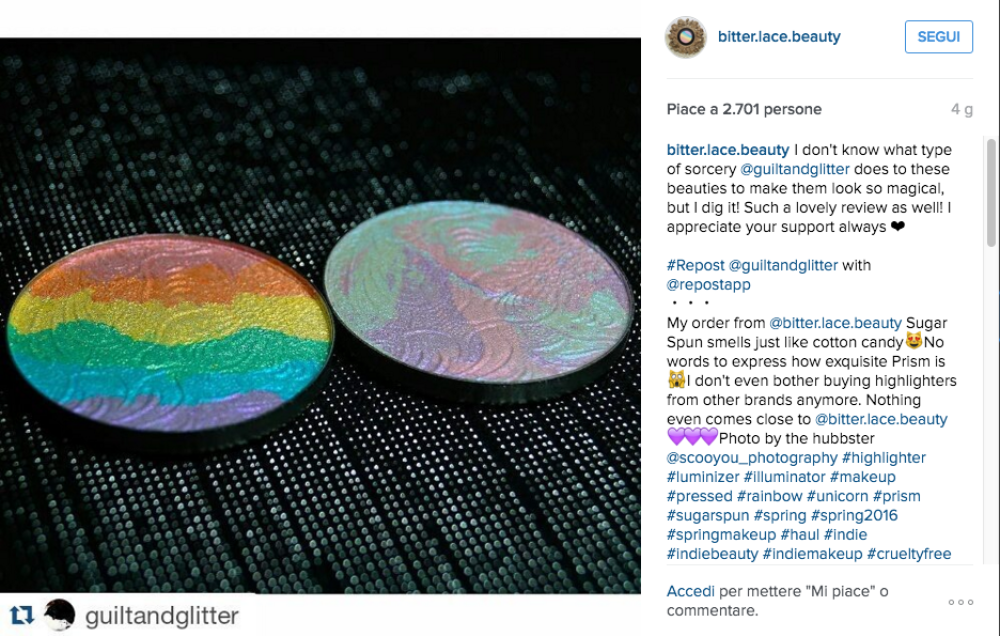Open the @guiltandglitter mention in the caption

pyautogui.click(x=795, y=169)
